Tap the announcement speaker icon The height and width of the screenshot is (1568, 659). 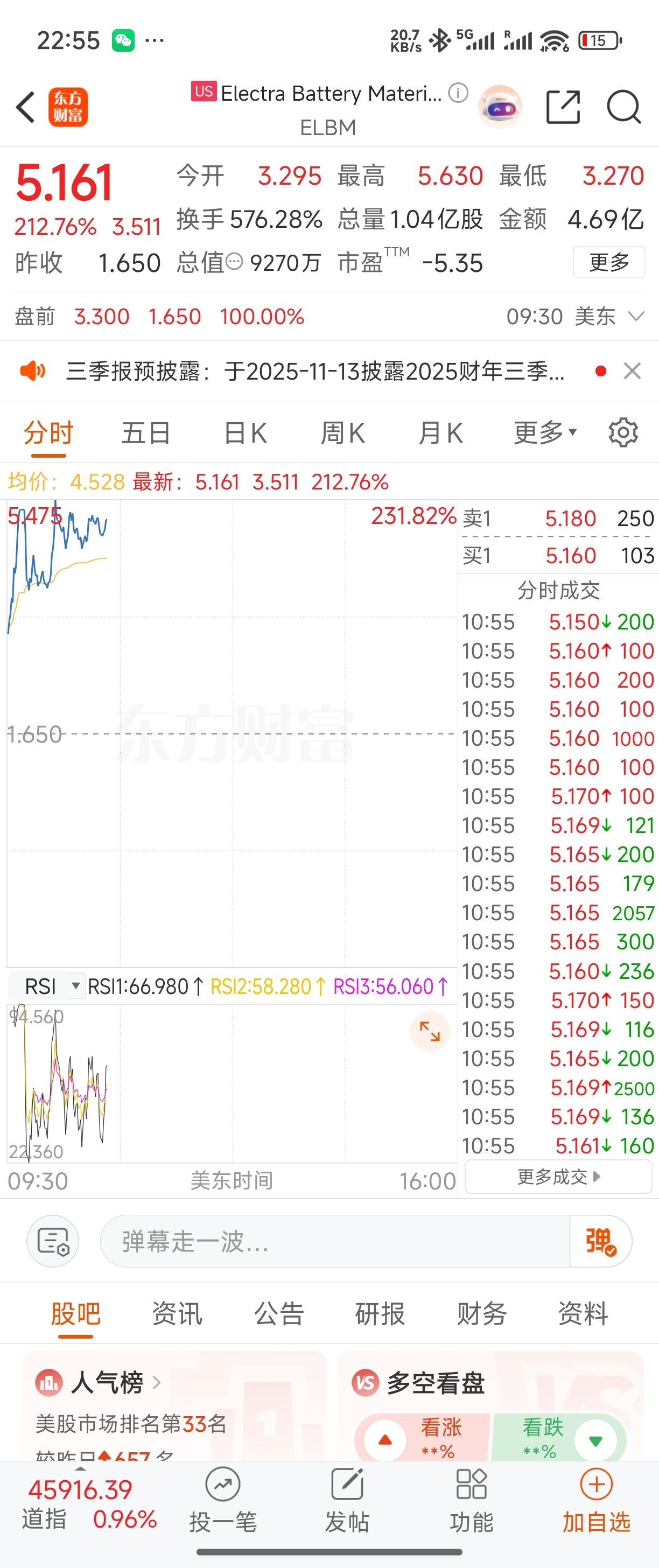pyautogui.click(x=33, y=370)
